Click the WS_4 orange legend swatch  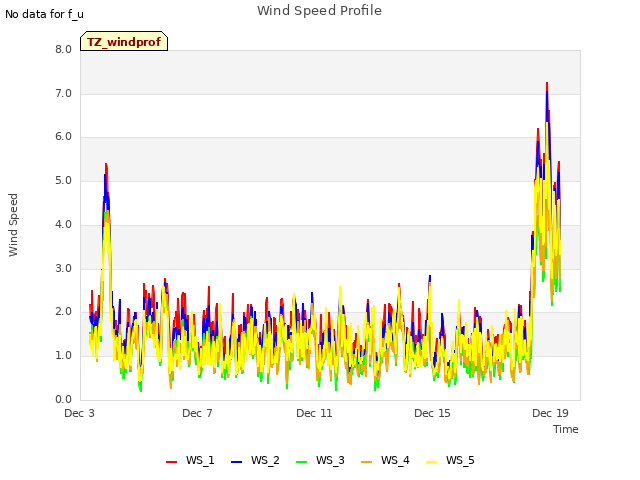[x=367, y=462]
